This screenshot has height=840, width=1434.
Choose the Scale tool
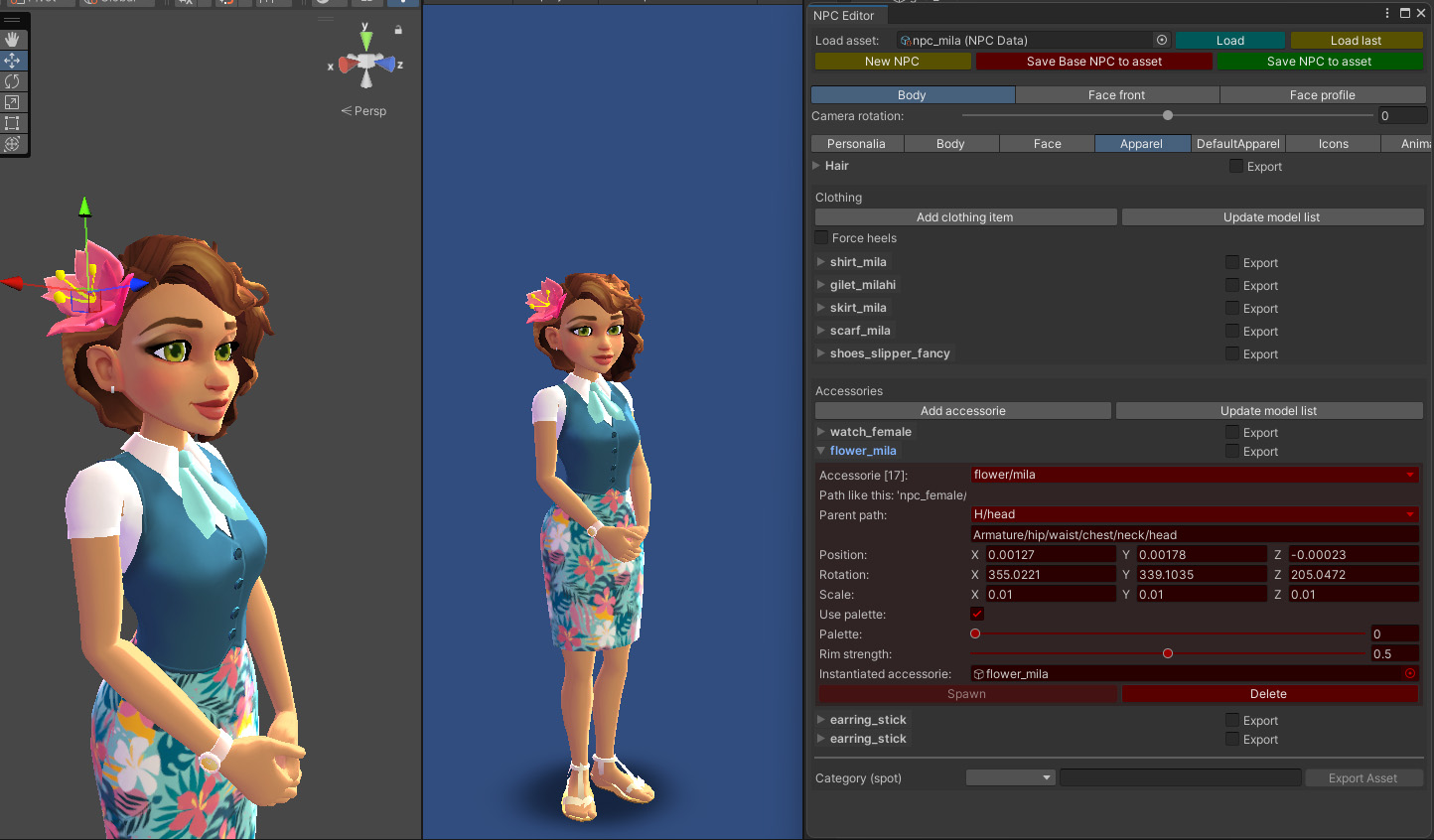click(x=13, y=102)
